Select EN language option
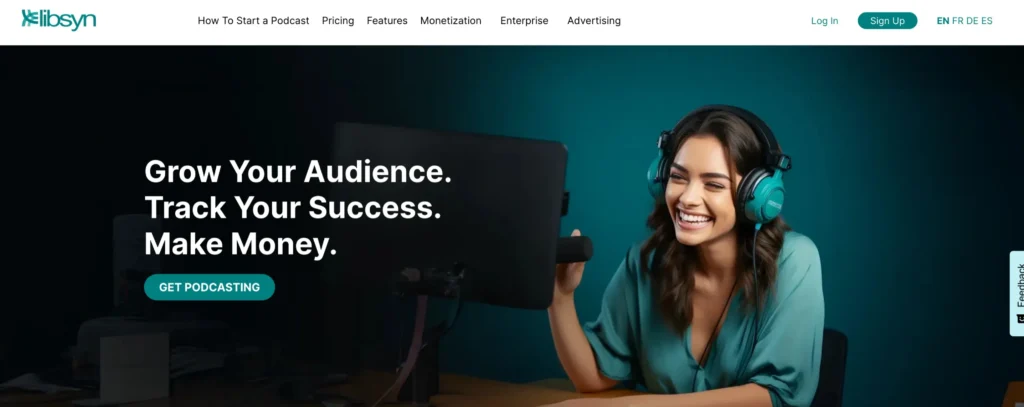Viewport: 1024px width, 407px height. click(942, 21)
